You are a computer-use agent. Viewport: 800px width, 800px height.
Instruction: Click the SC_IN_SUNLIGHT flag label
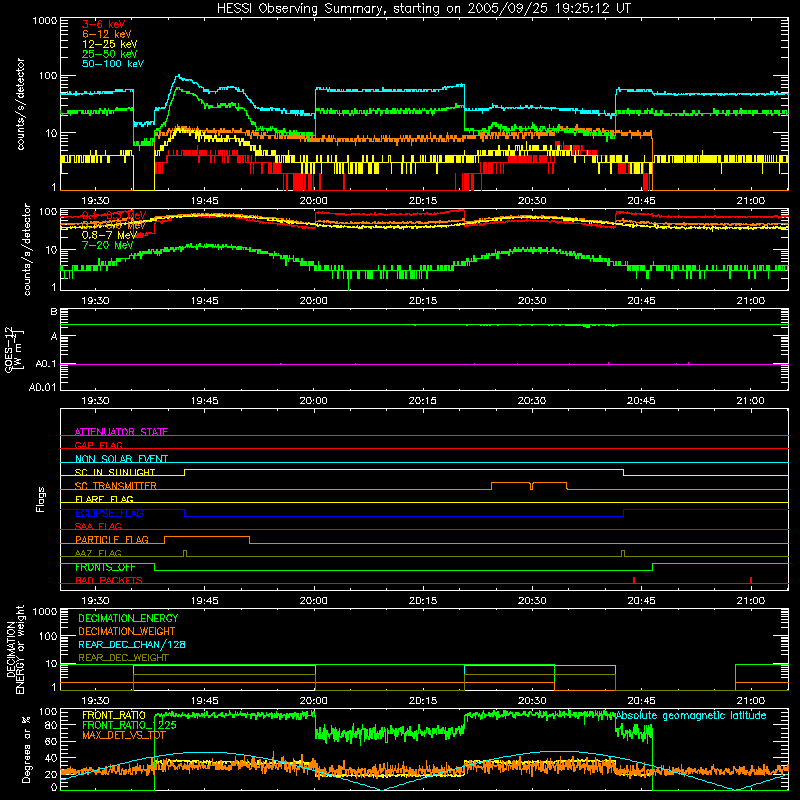tap(115, 472)
